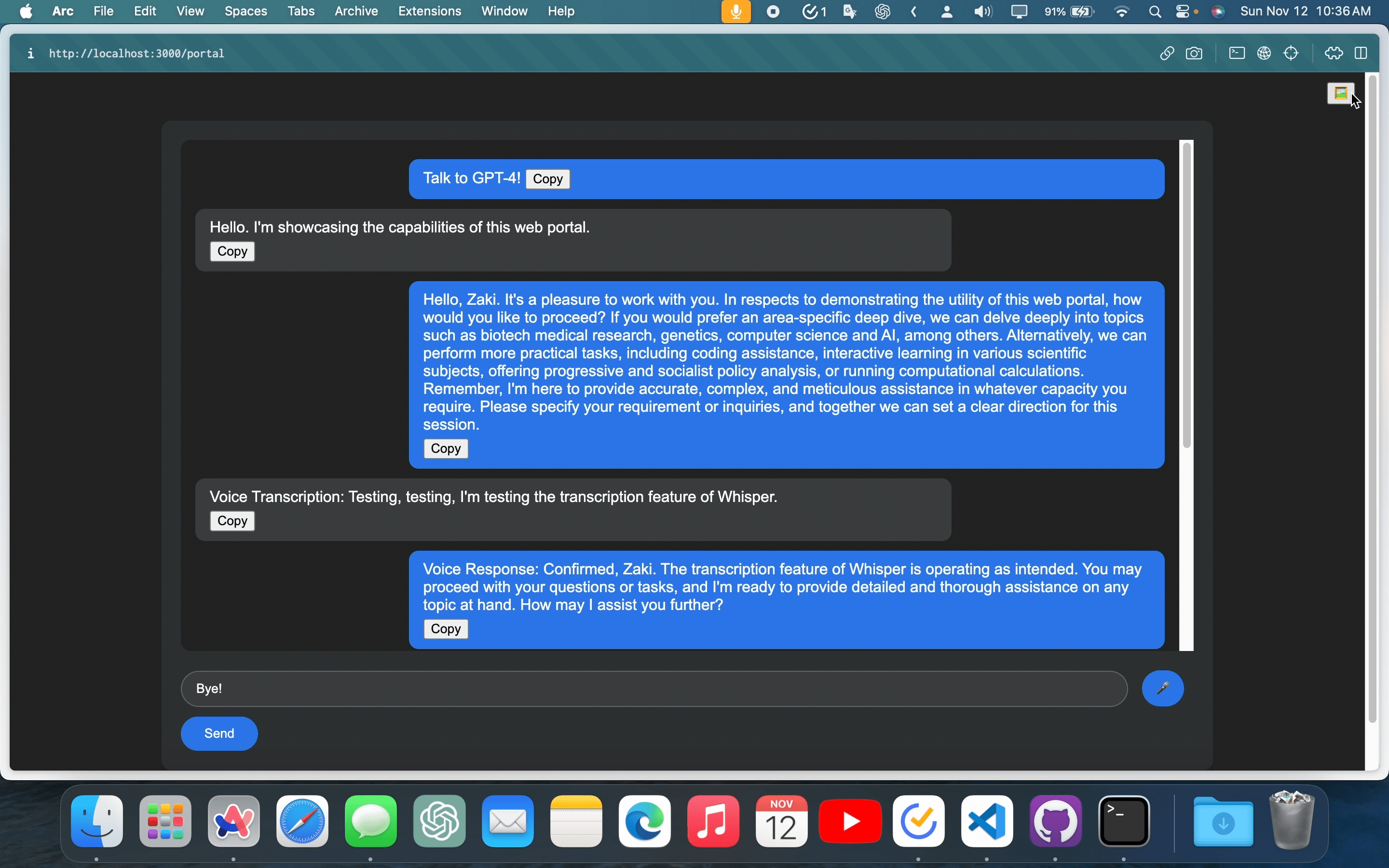1389x868 pixels.
Task: Open the Spaces menu
Action: click(x=245, y=12)
